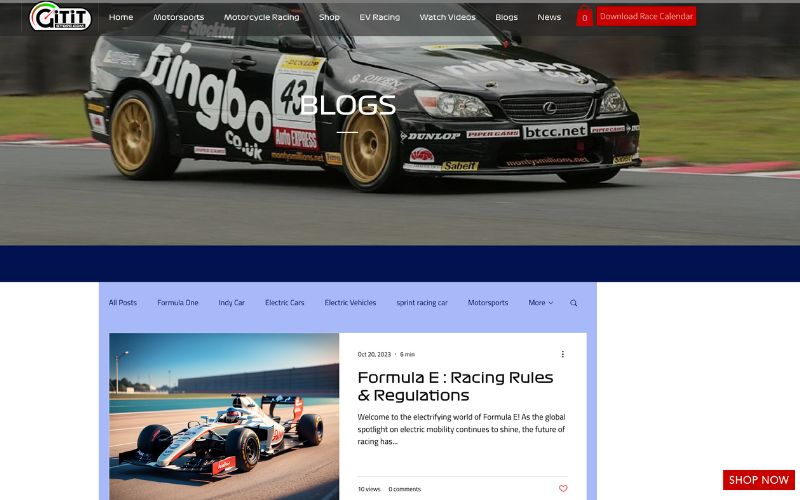View the 0 comments link
This screenshot has width=800, height=500.
pyautogui.click(x=405, y=489)
